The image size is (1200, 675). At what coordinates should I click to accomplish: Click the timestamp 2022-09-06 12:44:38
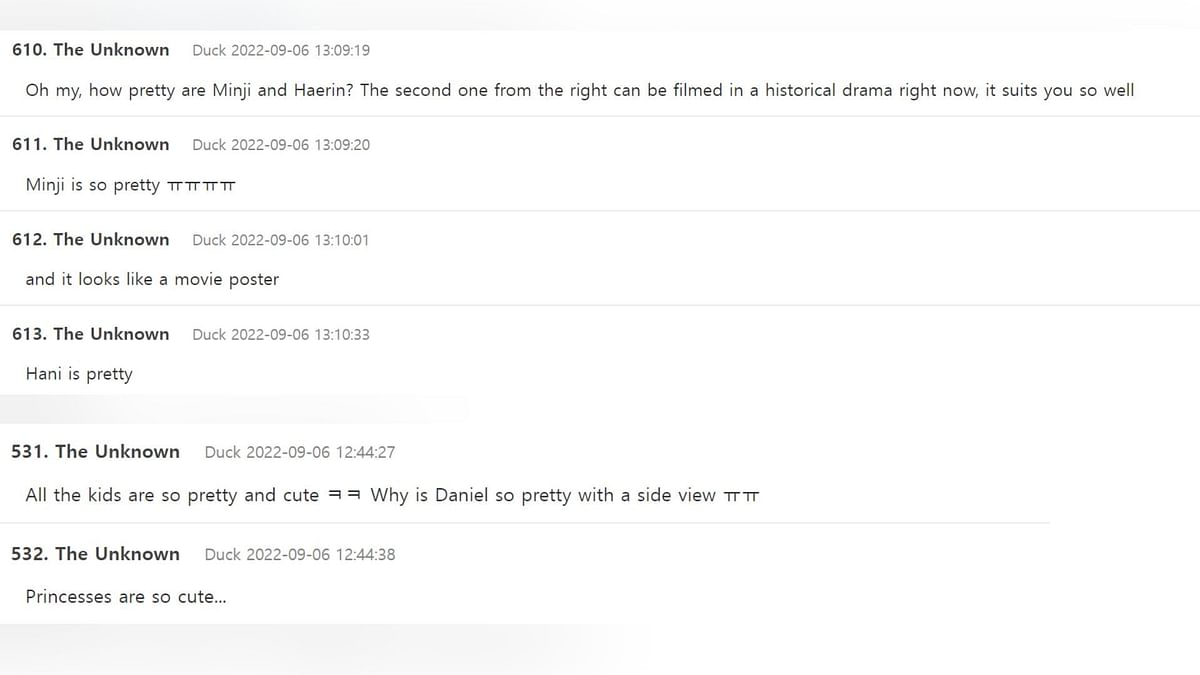321,554
